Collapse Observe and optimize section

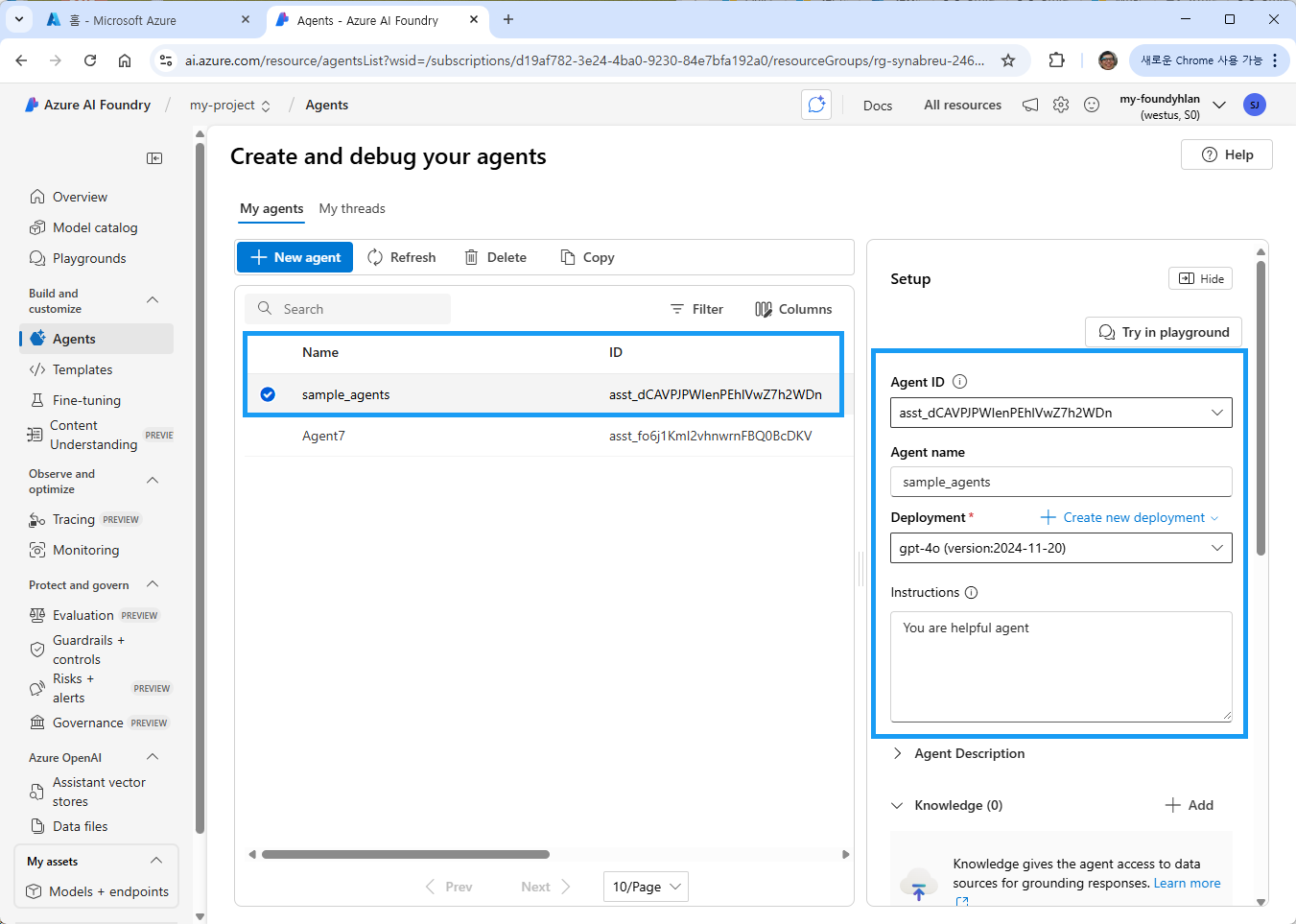click(153, 481)
